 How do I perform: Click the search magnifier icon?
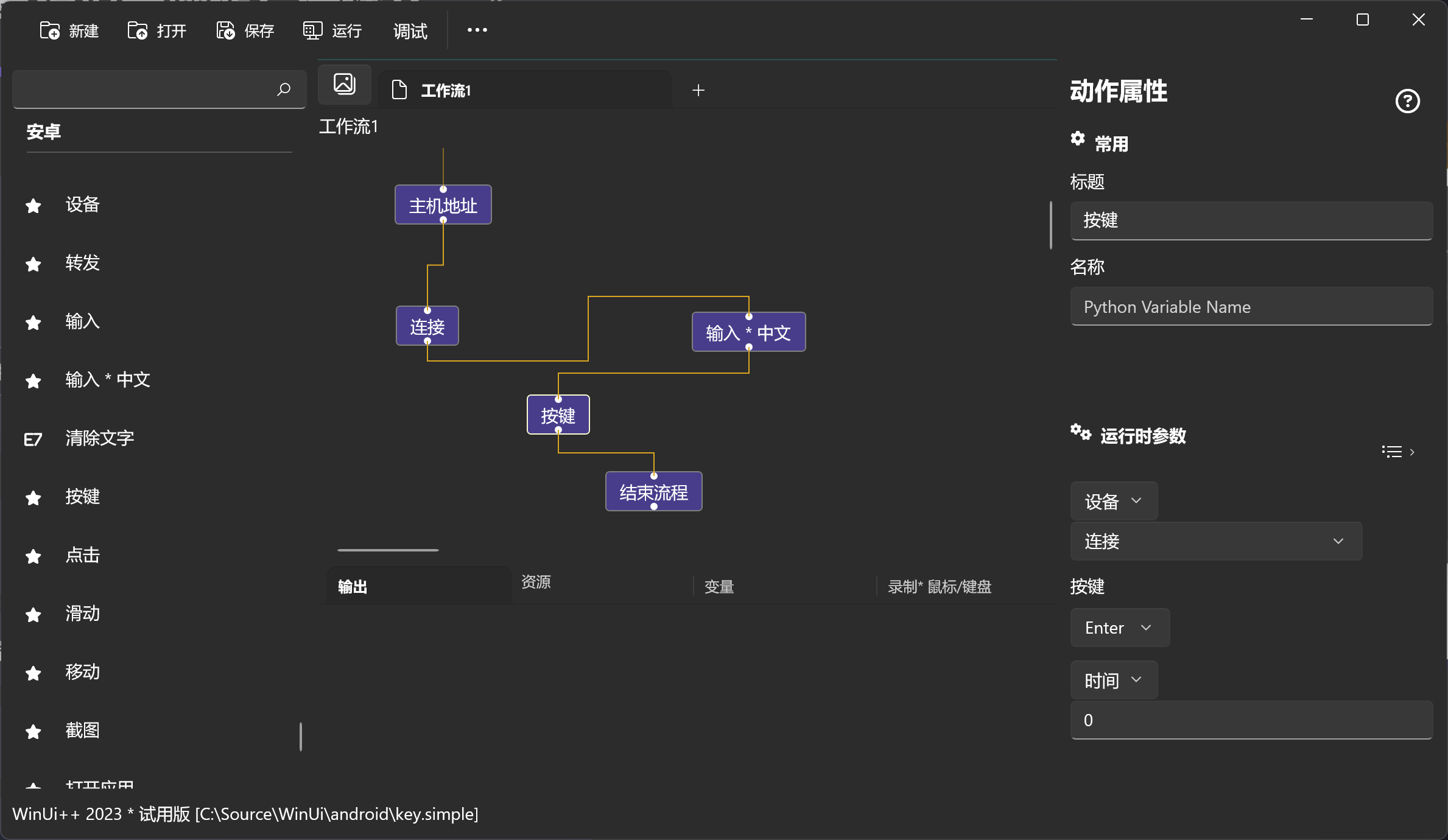click(x=284, y=89)
